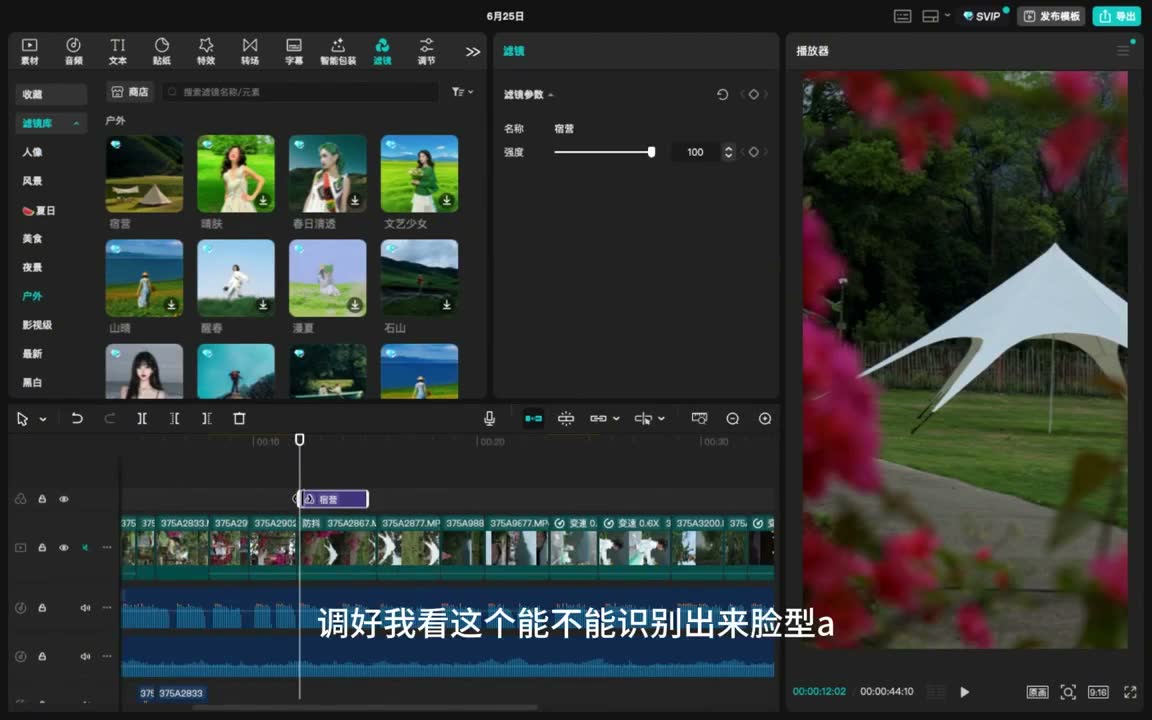Open the 9:16 aspect ratio selector
The height and width of the screenshot is (720, 1152).
pyautogui.click(x=1098, y=692)
